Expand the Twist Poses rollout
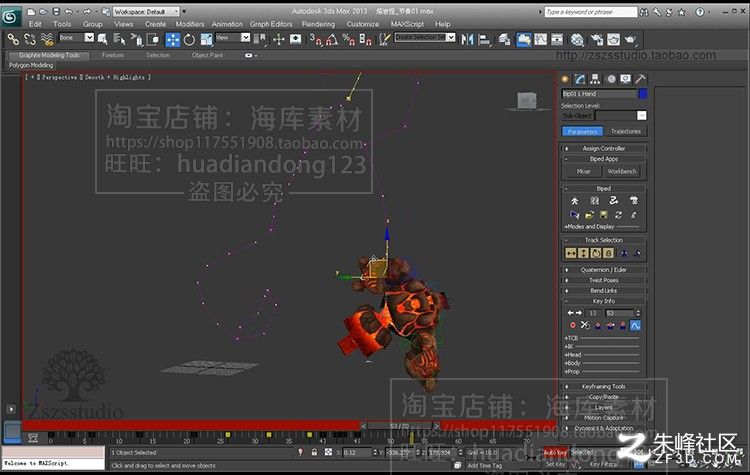 click(604, 280)
